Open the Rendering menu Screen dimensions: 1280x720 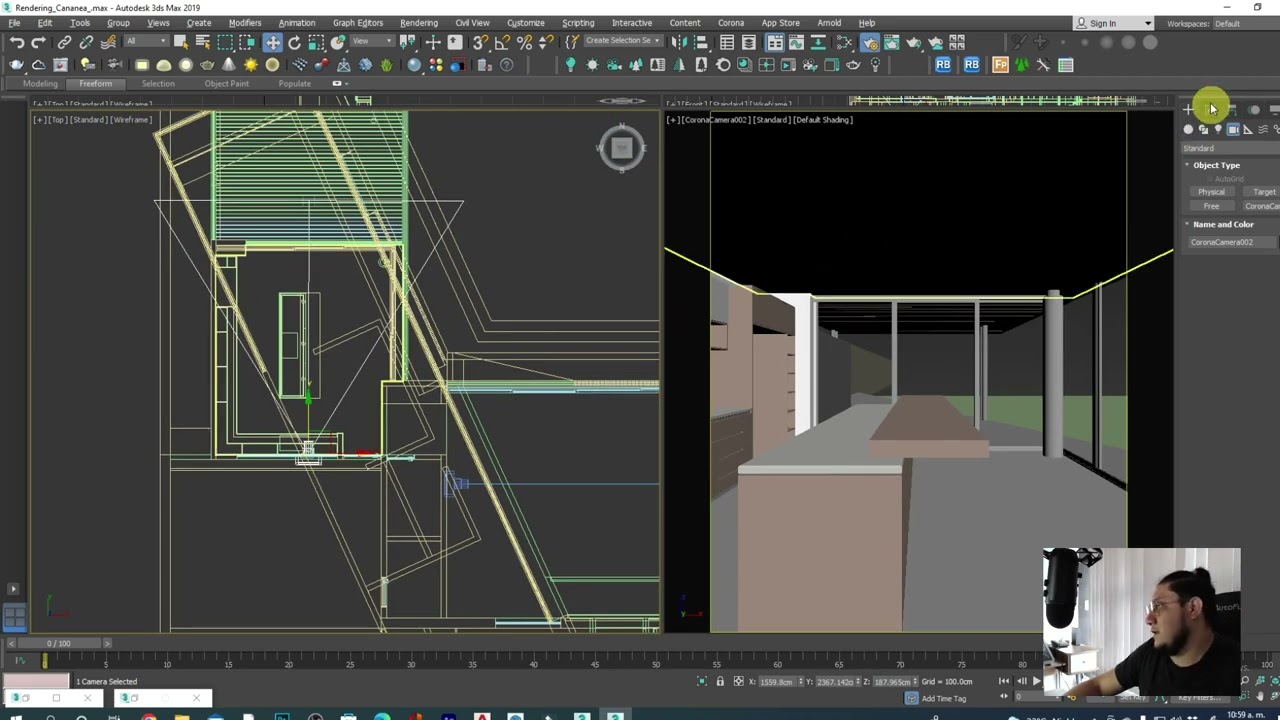(x=419, y=23)
